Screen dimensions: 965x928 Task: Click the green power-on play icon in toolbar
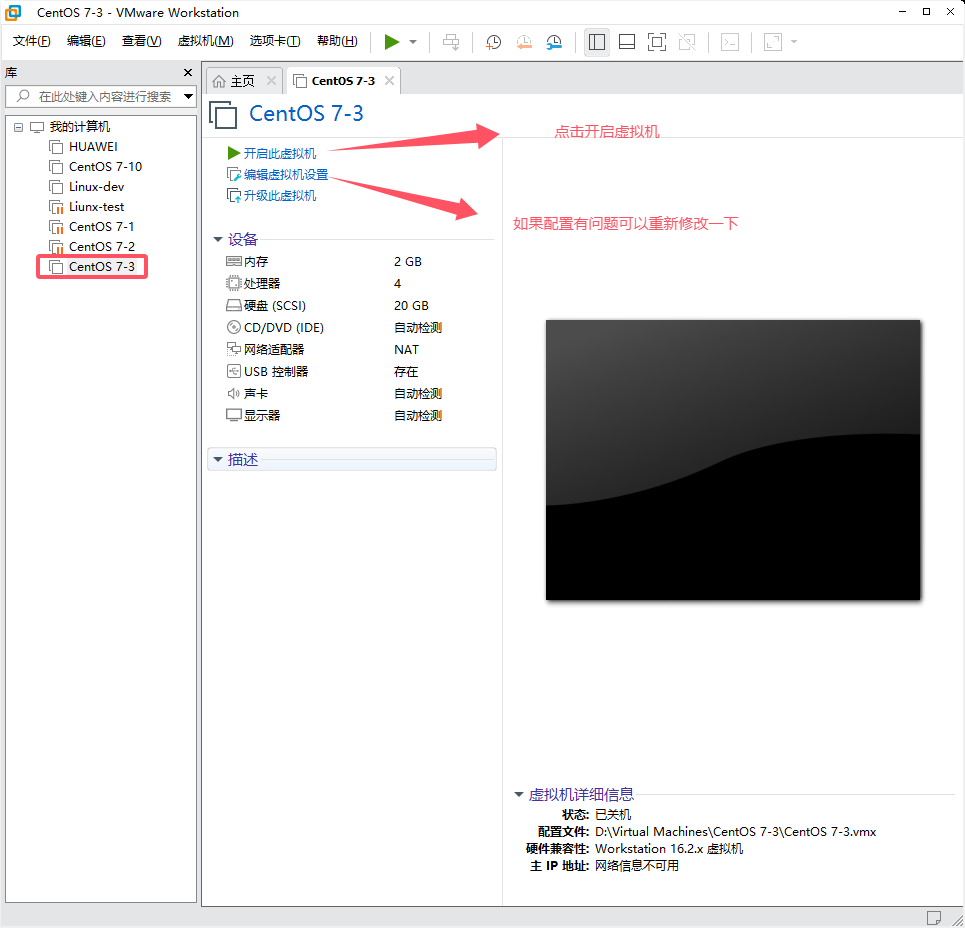[392, 42]
